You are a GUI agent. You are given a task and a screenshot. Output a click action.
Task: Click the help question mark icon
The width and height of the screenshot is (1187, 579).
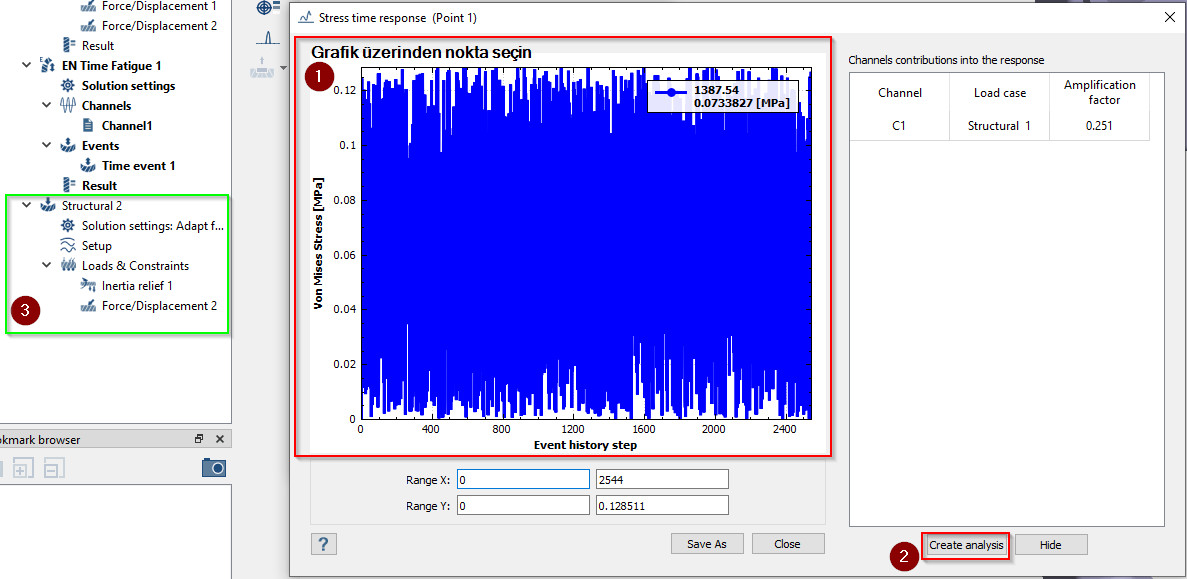[x=323, y=544]
